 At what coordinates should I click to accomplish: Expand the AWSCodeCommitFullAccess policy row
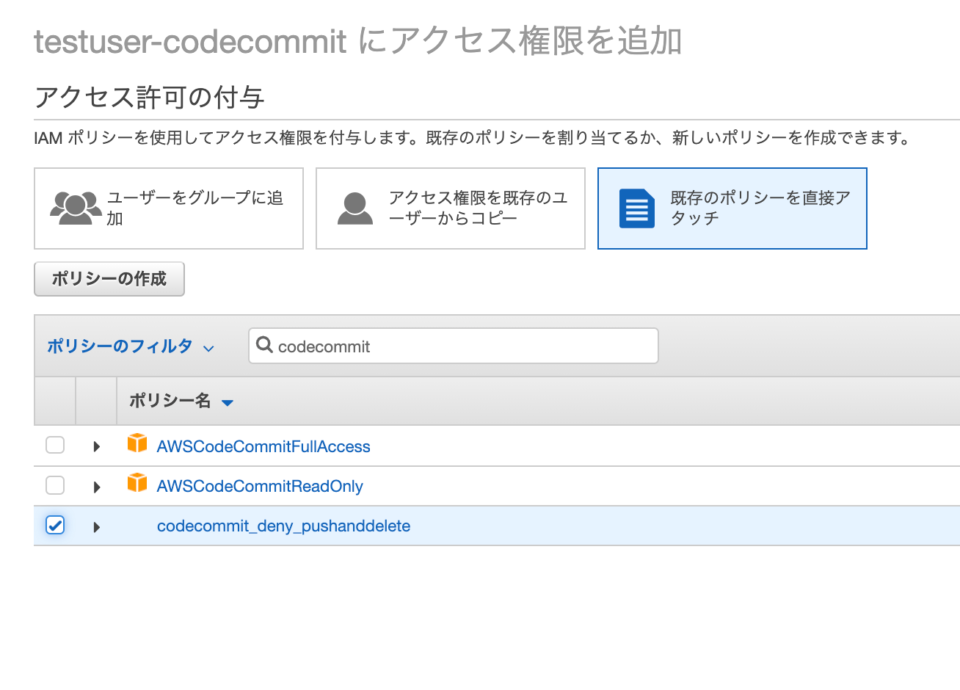coord(96,445)
